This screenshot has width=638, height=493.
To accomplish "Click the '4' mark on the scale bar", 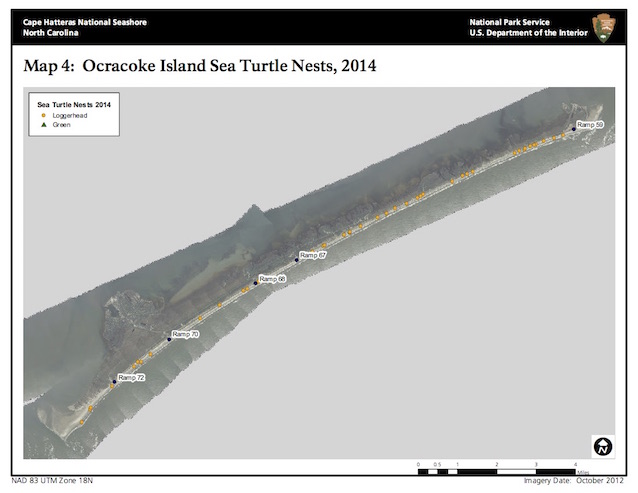I will pyautogui.click(x=575, y=465).
